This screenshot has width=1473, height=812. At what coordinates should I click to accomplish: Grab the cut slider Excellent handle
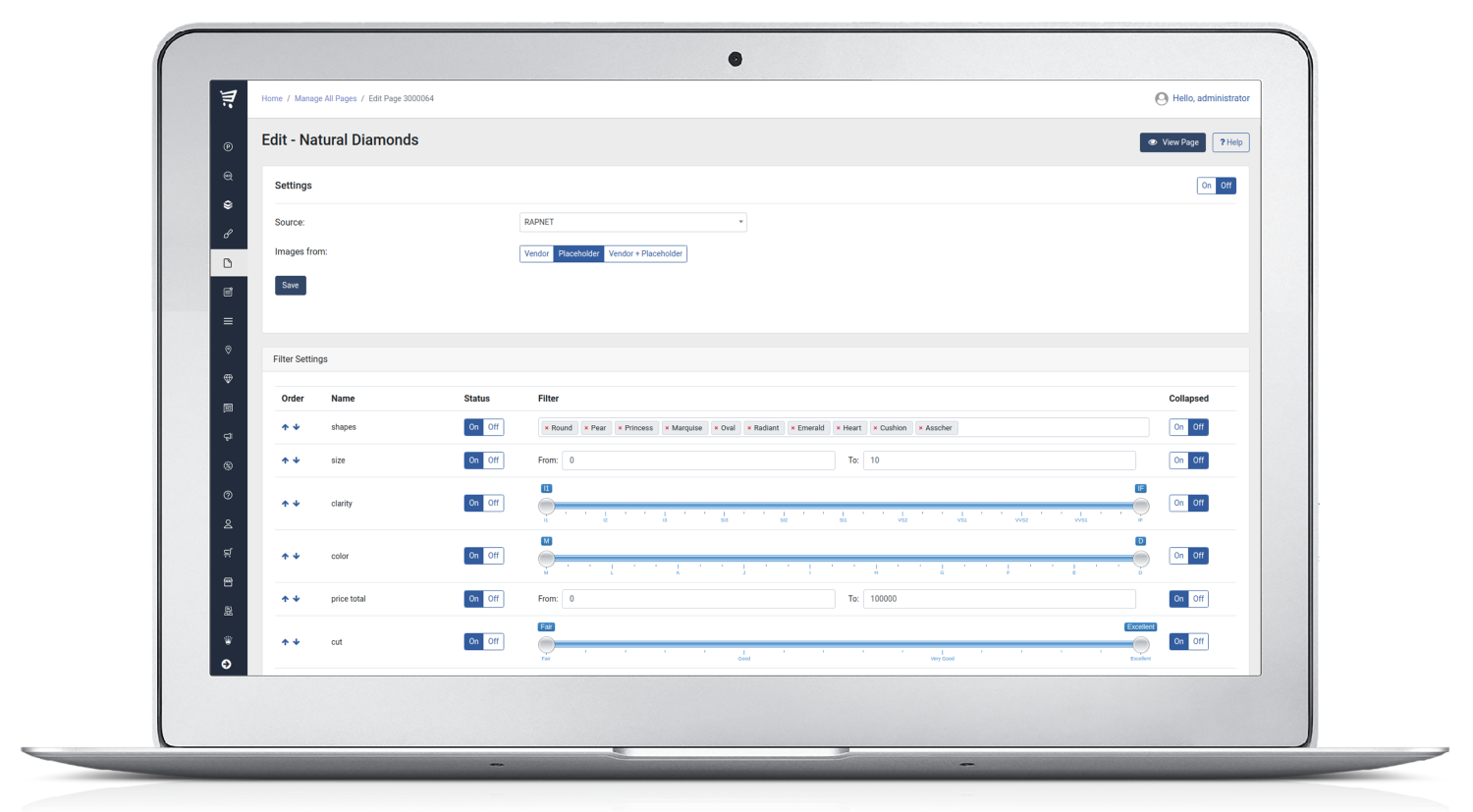pos(1140,645)
